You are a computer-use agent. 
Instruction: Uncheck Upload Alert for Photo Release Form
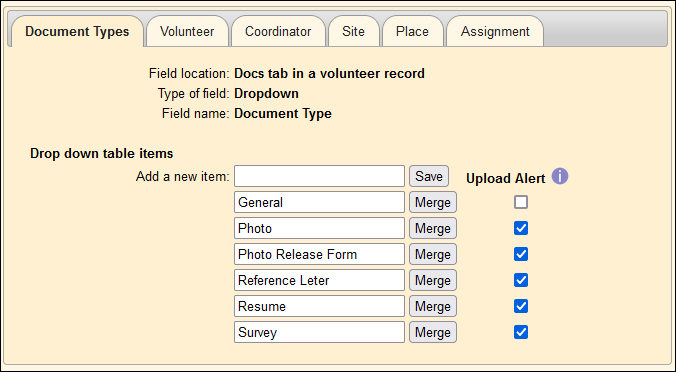(521, 254)
